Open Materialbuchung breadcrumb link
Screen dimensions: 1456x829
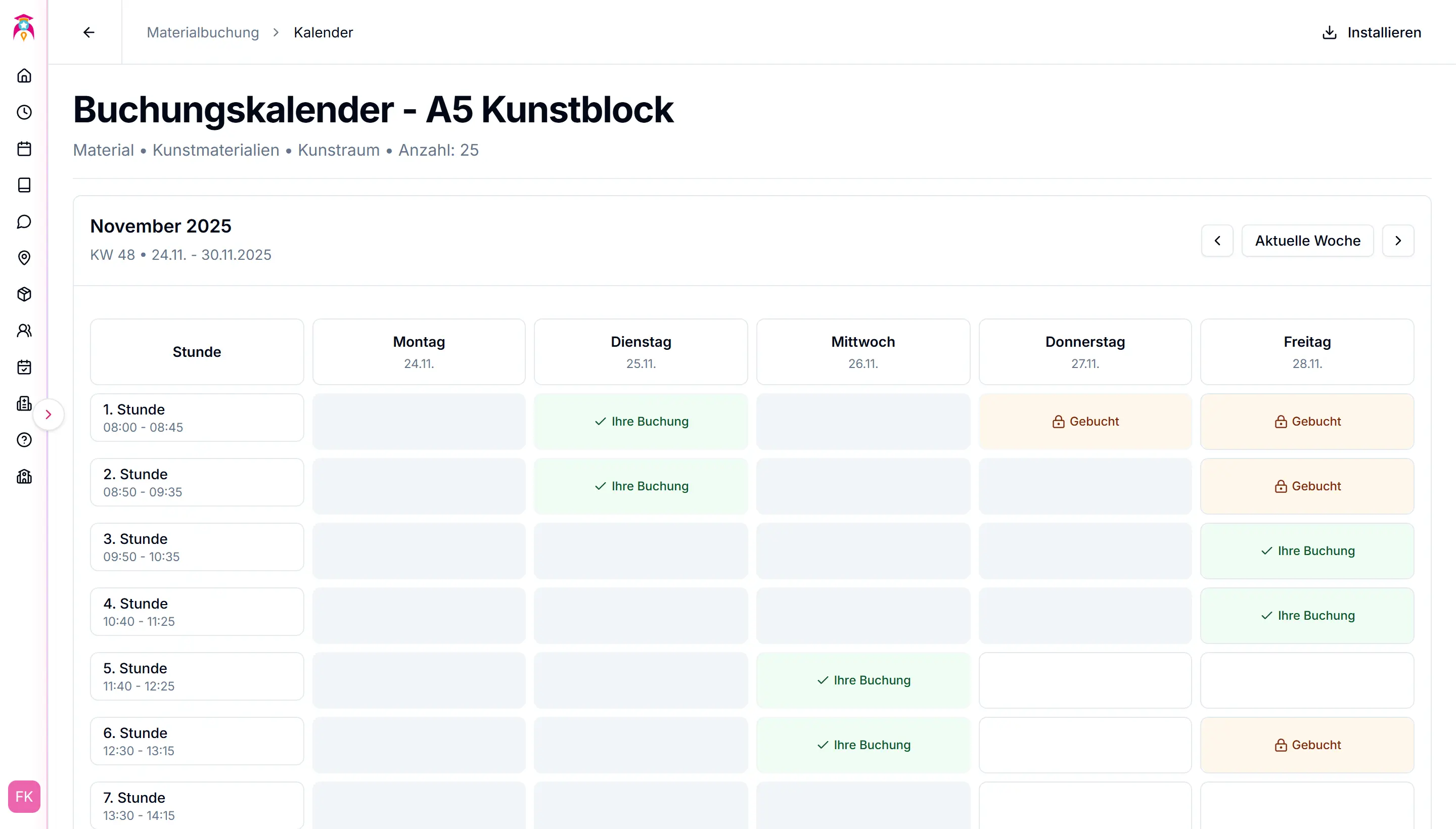[203, 32]
